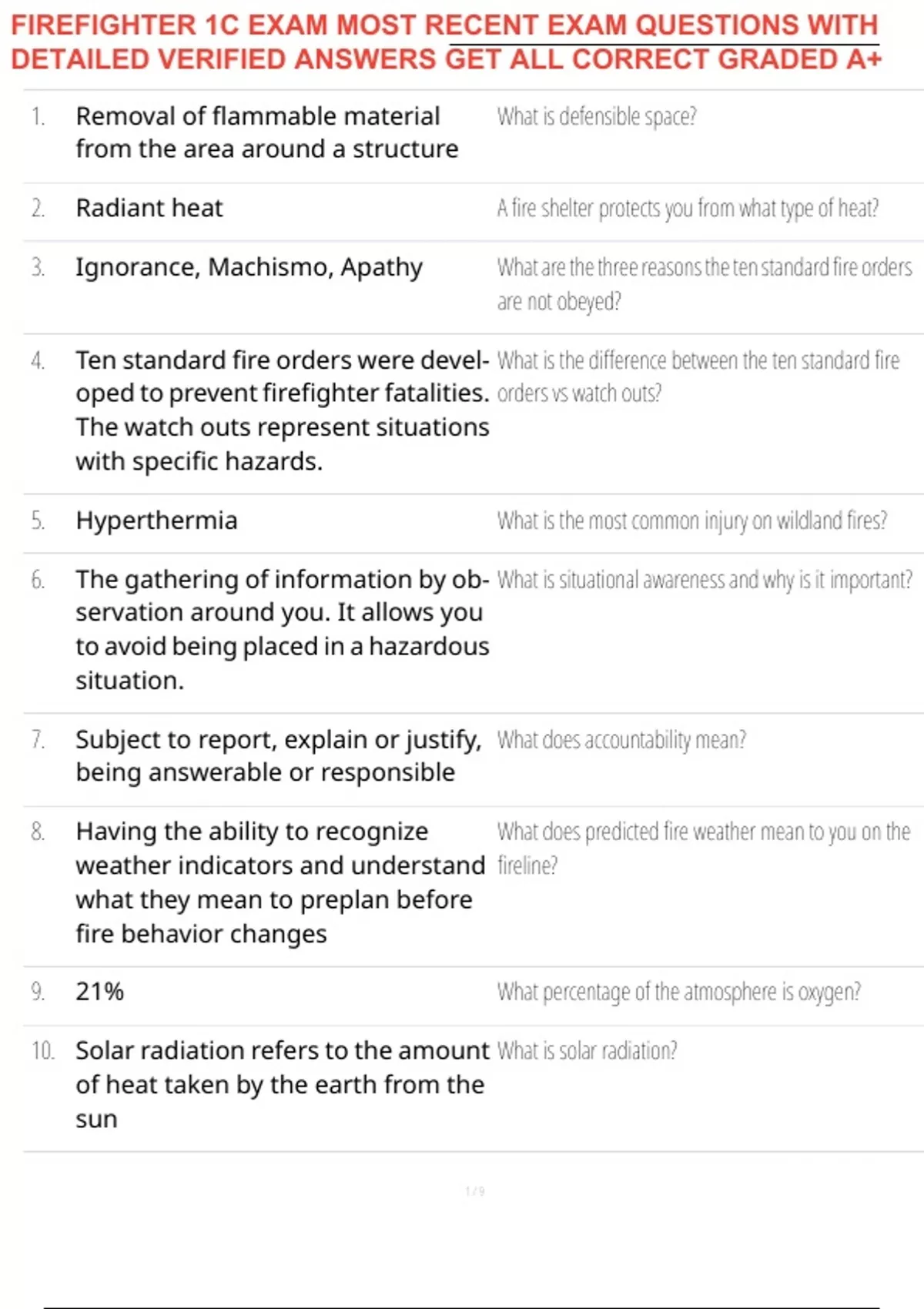This screenshot has height=1309, width=924.
Task: Click the predicted fire weather question
Action: 704,848
